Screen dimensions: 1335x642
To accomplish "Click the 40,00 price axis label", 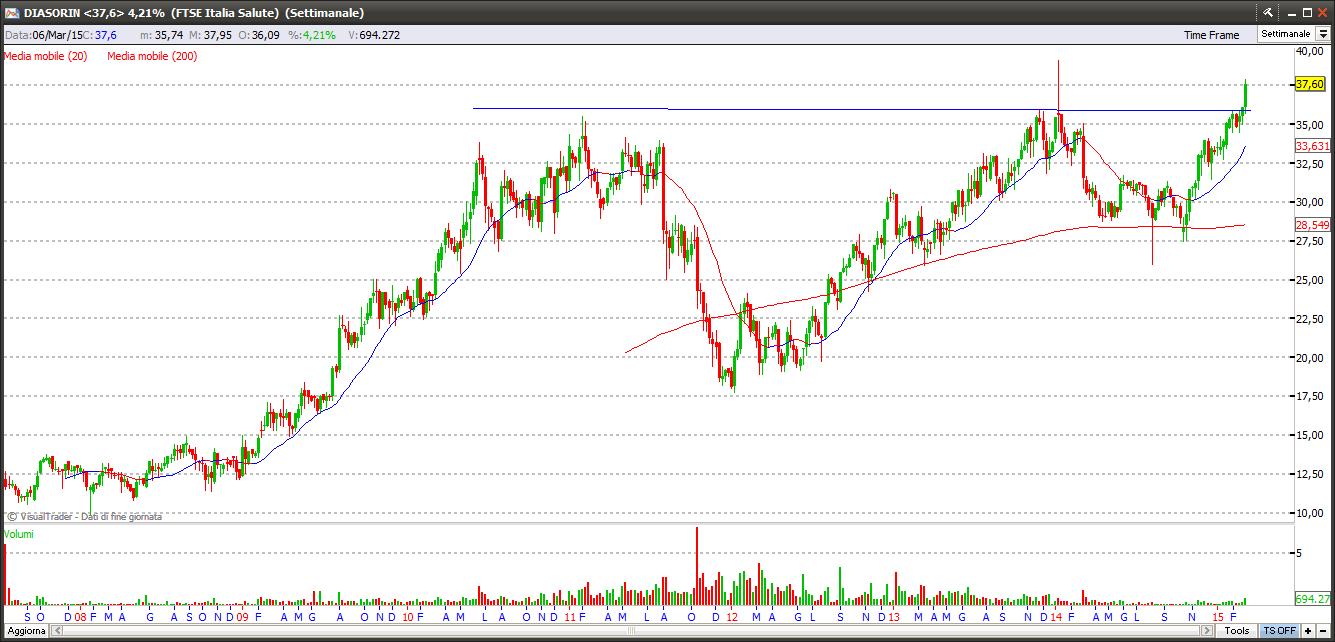I will coord(1310,50).
